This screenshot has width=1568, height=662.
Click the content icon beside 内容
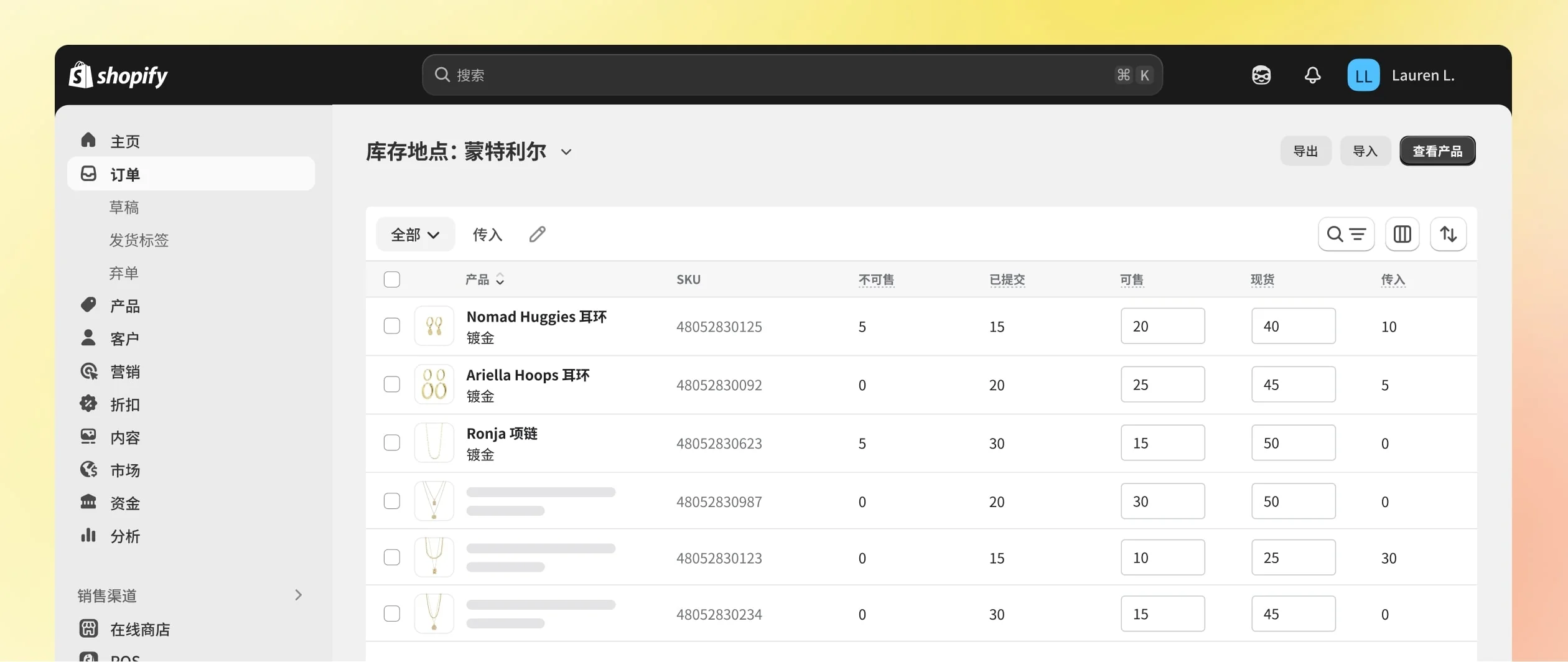(x=88, y=437)
